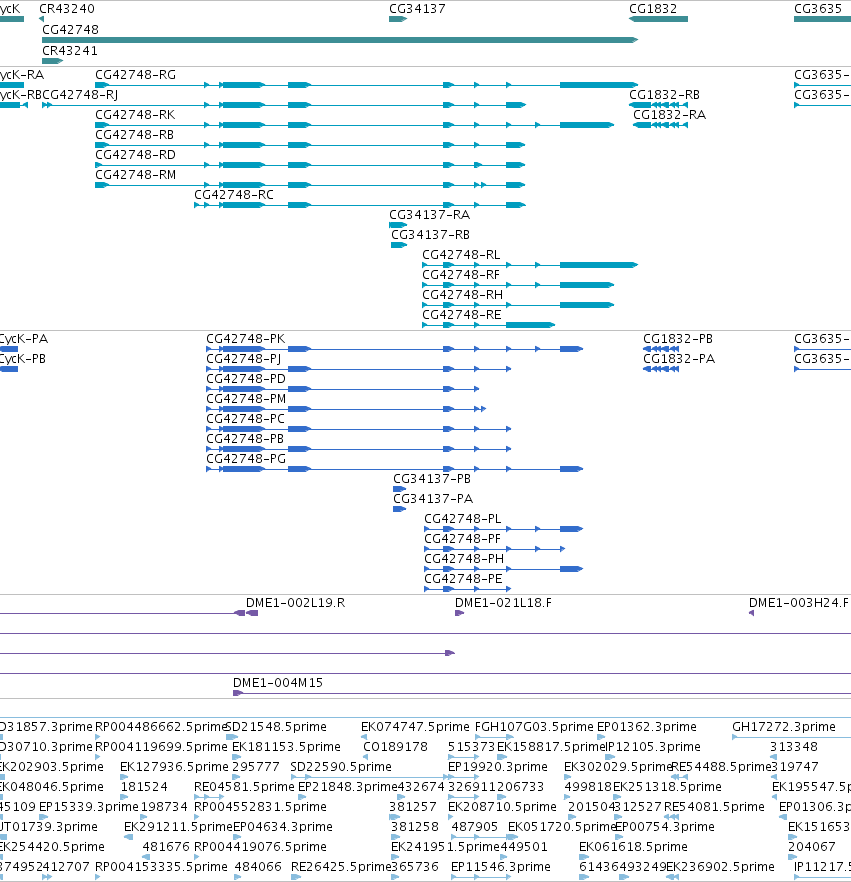Select the CG34137 gene label

click(417, 9)
